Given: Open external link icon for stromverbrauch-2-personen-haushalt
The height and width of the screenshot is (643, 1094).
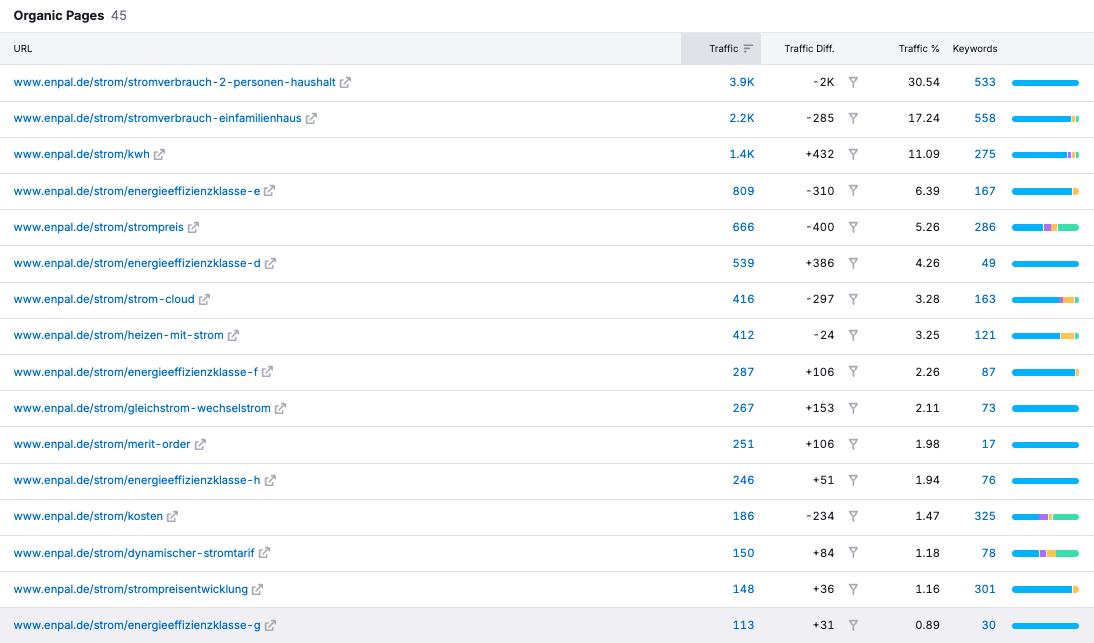Looking at the screenshot, I should (x=345, y=83).
